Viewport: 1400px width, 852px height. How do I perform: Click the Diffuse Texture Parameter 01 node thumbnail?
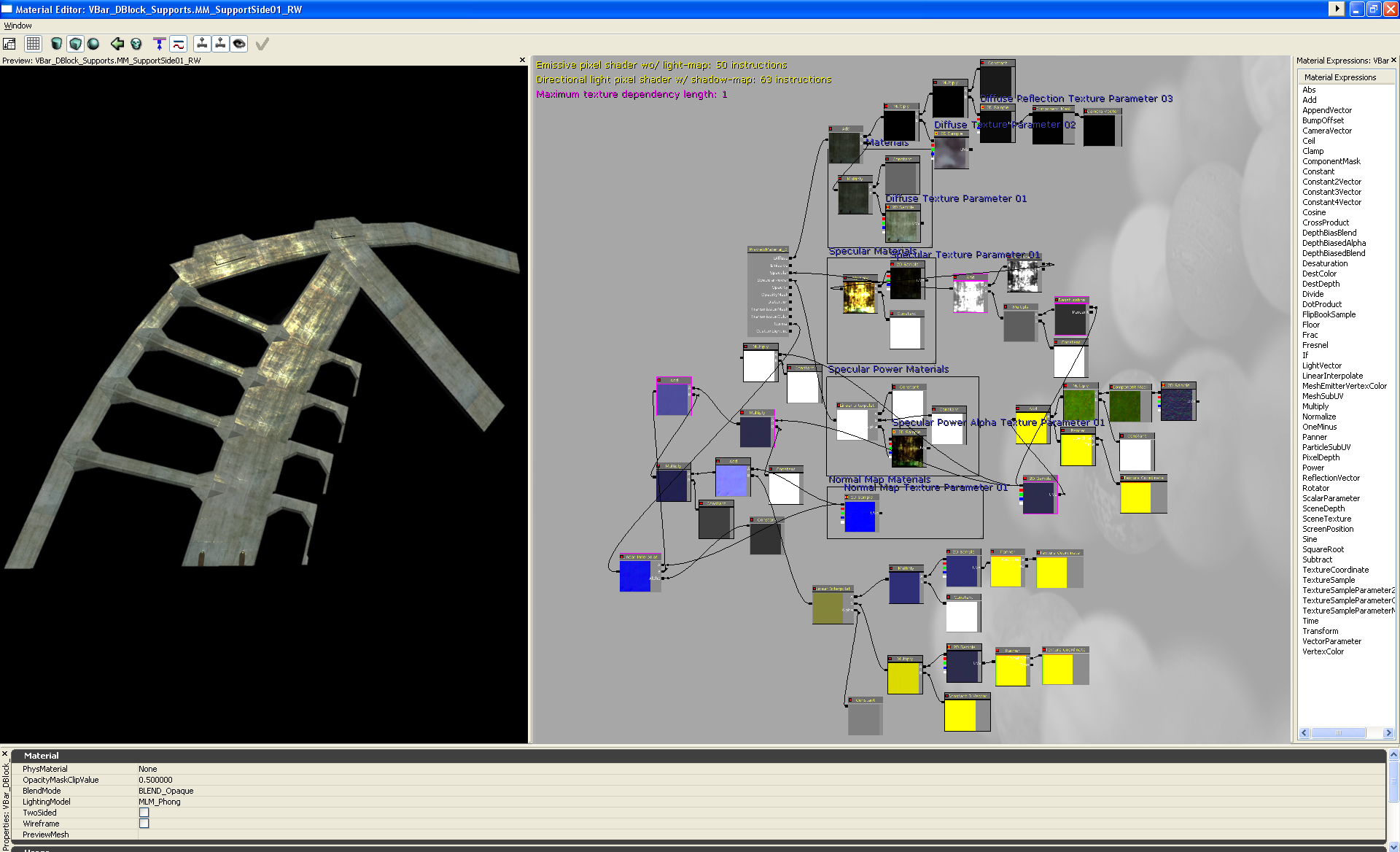902,226
